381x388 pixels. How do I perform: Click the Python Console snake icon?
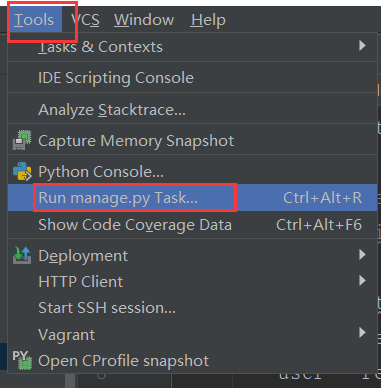coord(22,171)
